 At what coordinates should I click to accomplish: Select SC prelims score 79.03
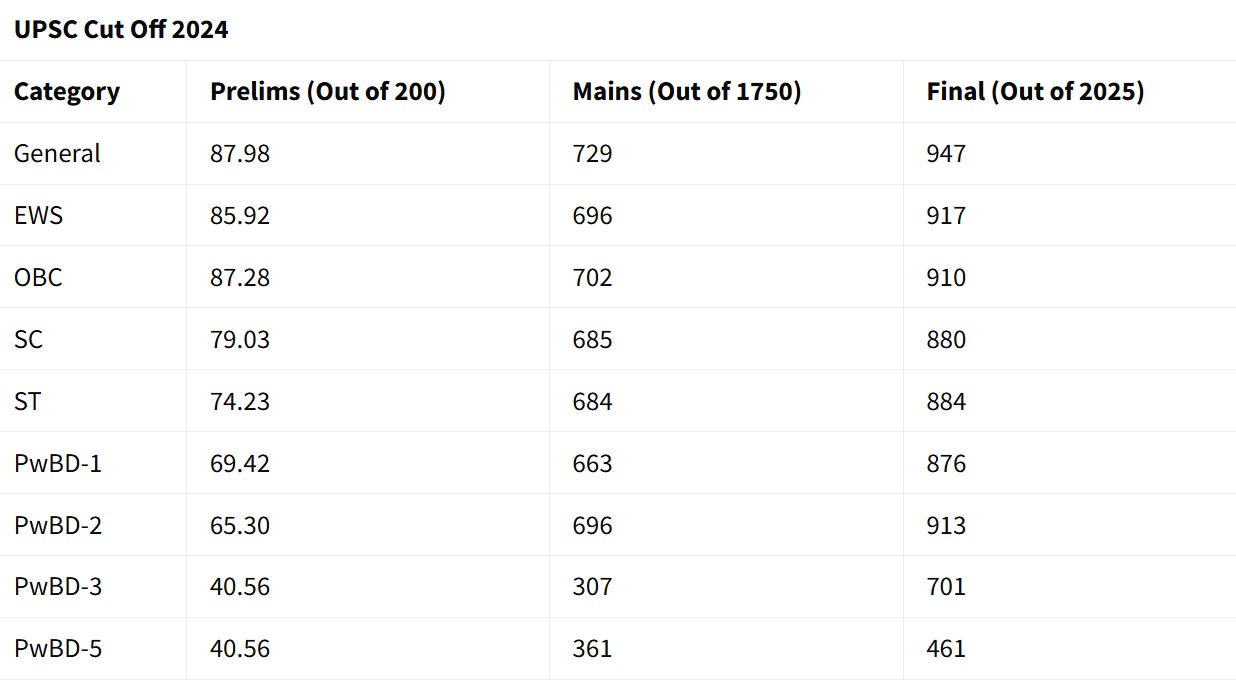coord(240,340)
